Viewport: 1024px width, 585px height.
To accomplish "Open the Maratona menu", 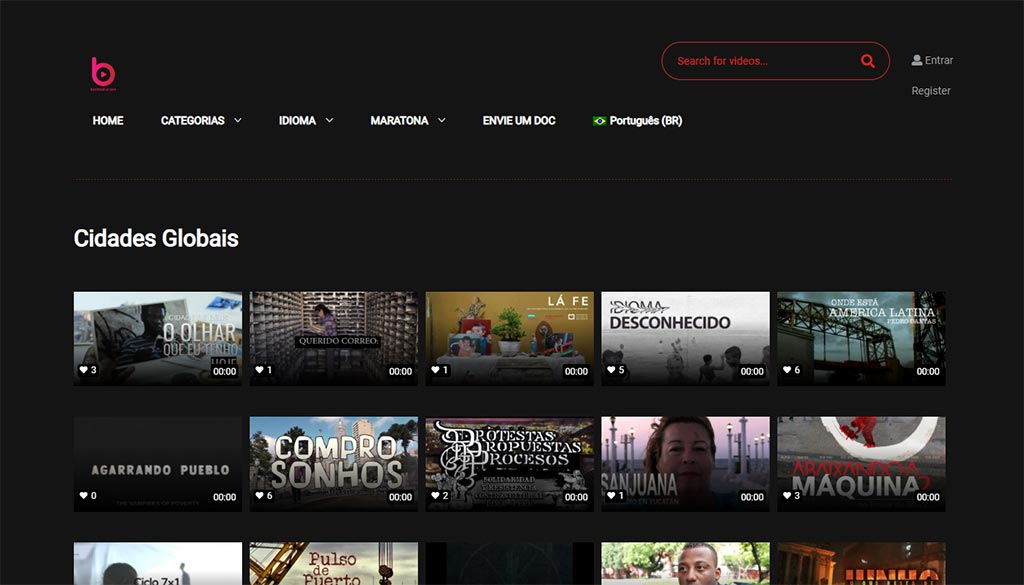I will 399,121.
